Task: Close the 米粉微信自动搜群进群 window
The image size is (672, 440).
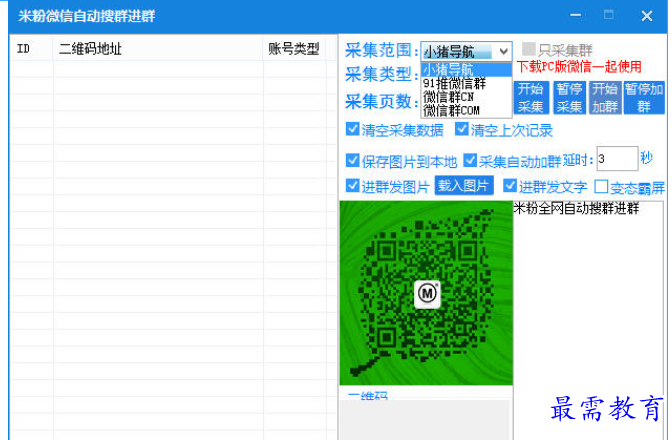Action: pyautogui.click(x=647, y=16)
